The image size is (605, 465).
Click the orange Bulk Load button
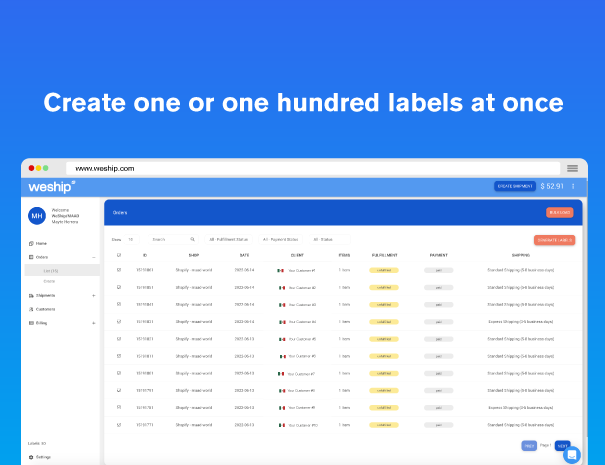(x=559, y=213)
